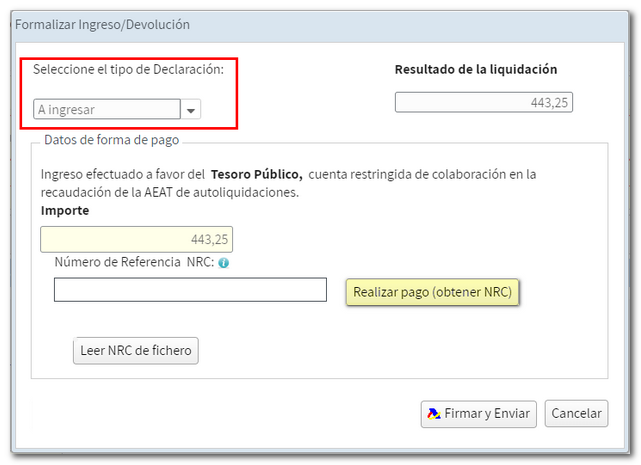Open the 'A ingresar' combo box
This screenshot has height=465, width=641.
[x=107, y=110]
